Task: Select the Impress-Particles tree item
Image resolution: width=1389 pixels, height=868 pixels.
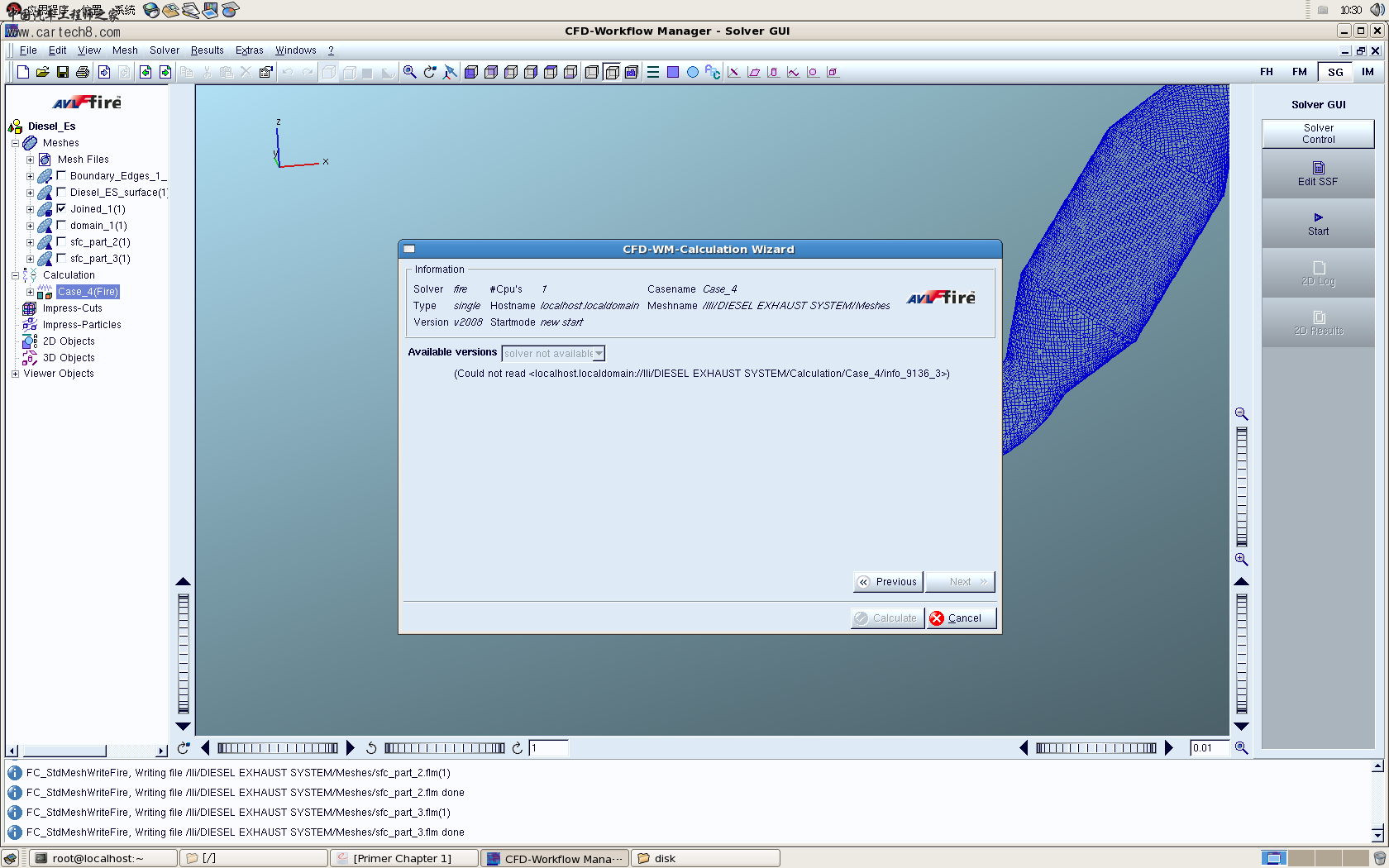Action: [x=82, y=325]
